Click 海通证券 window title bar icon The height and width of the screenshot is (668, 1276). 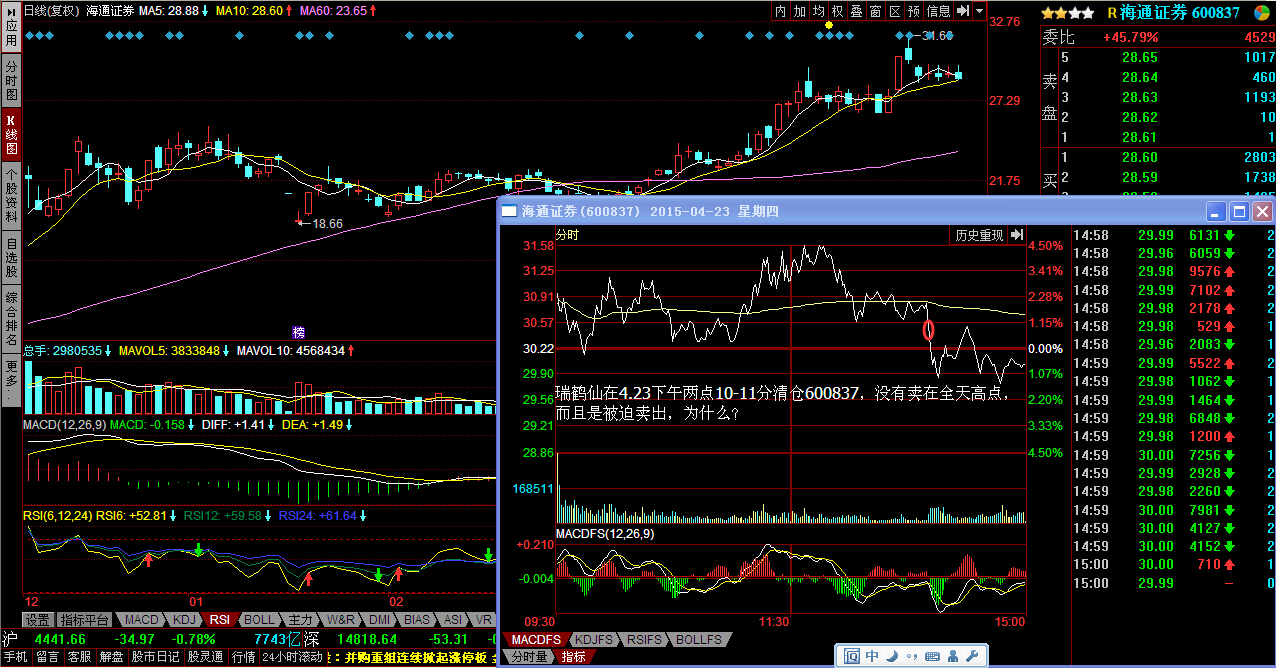click(x=510, y=212)
